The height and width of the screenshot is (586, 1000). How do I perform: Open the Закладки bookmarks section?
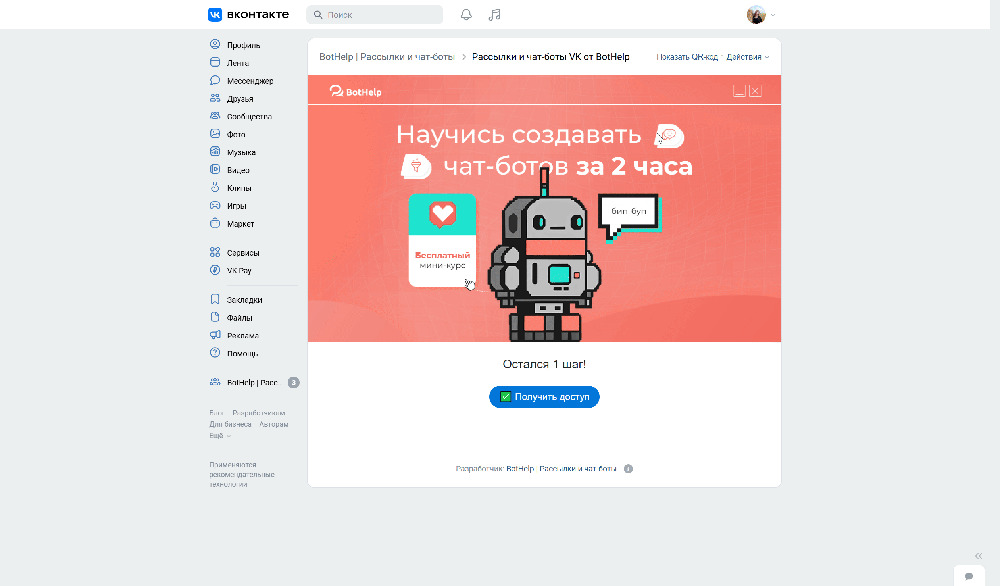tap(244, 300)
